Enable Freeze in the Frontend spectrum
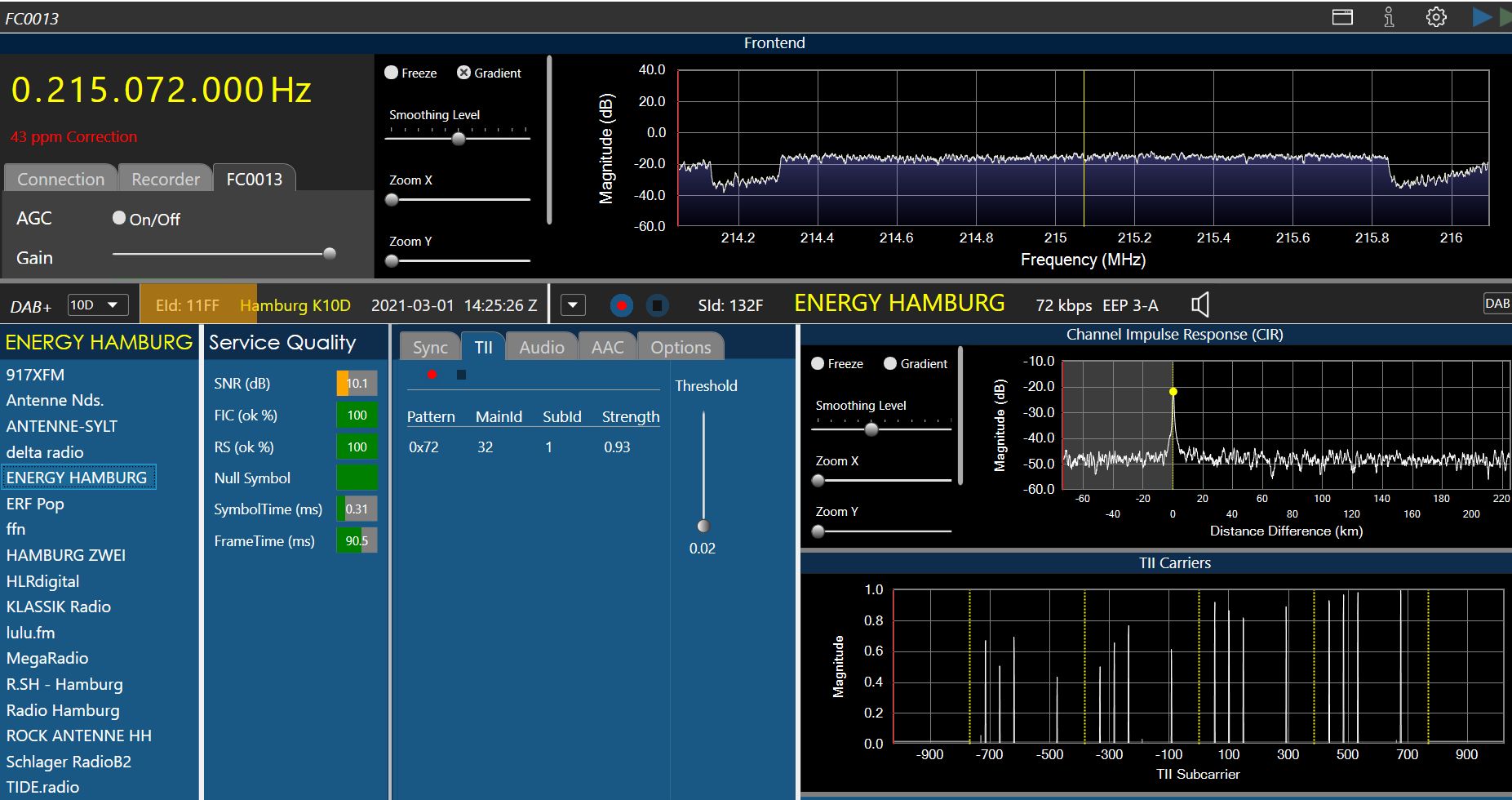Viewport: 1512px width, 800px height. point(392,73)
